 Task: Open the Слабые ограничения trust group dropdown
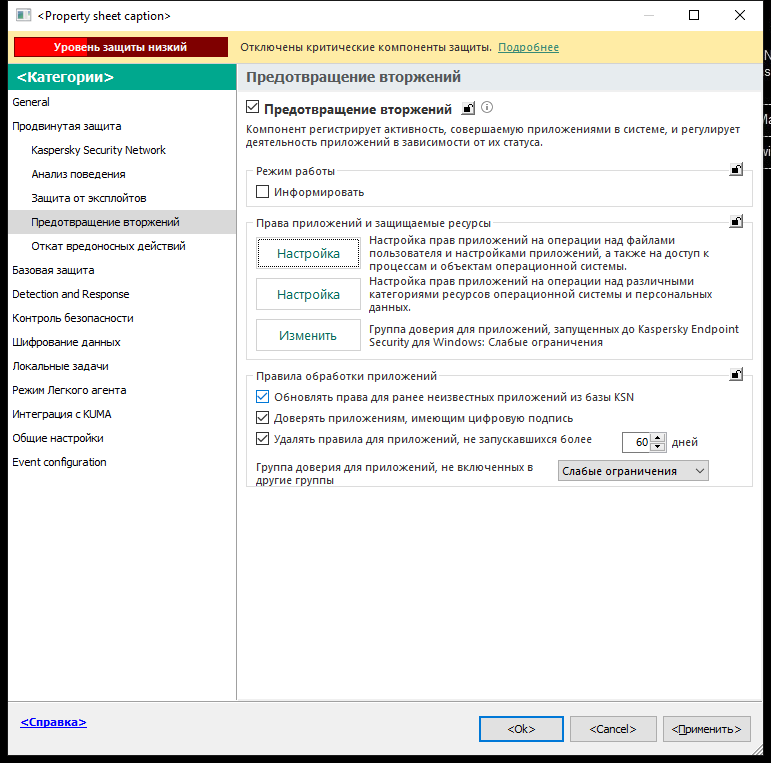coord(633,471)
